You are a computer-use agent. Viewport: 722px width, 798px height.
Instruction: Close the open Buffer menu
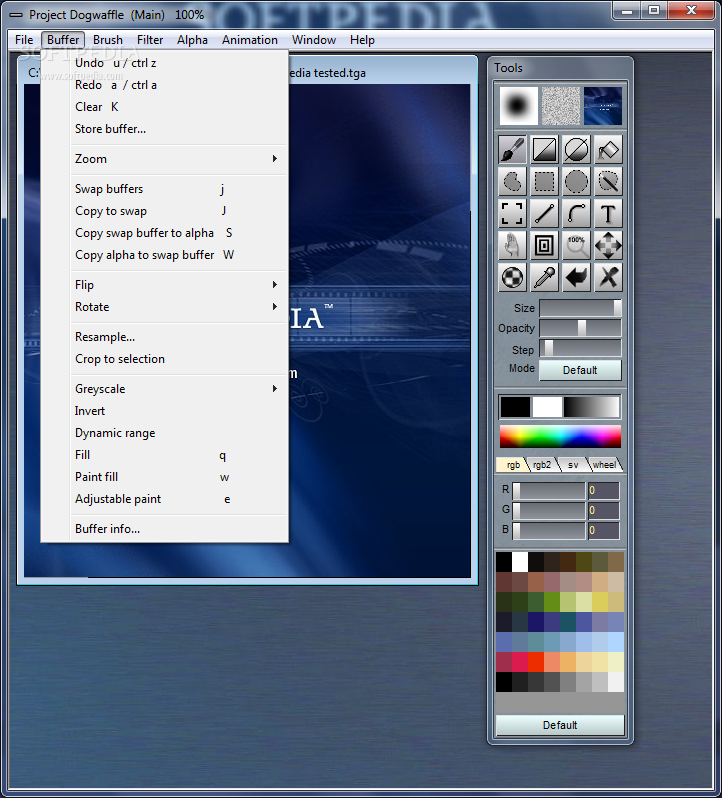pos(63,40)
